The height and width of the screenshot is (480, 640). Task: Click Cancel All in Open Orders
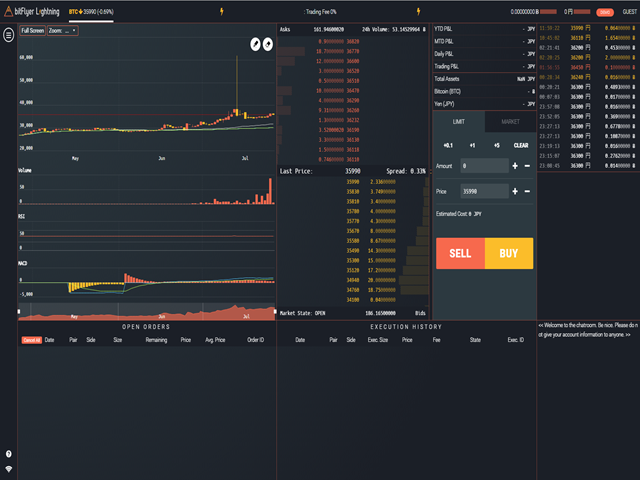pos(30,340)
